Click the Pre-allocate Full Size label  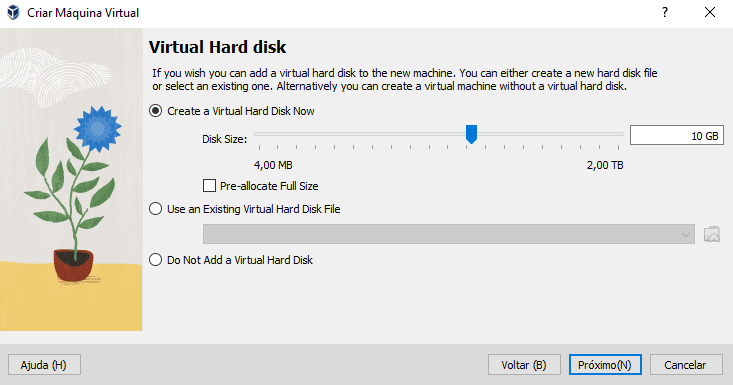pos(269,186)
